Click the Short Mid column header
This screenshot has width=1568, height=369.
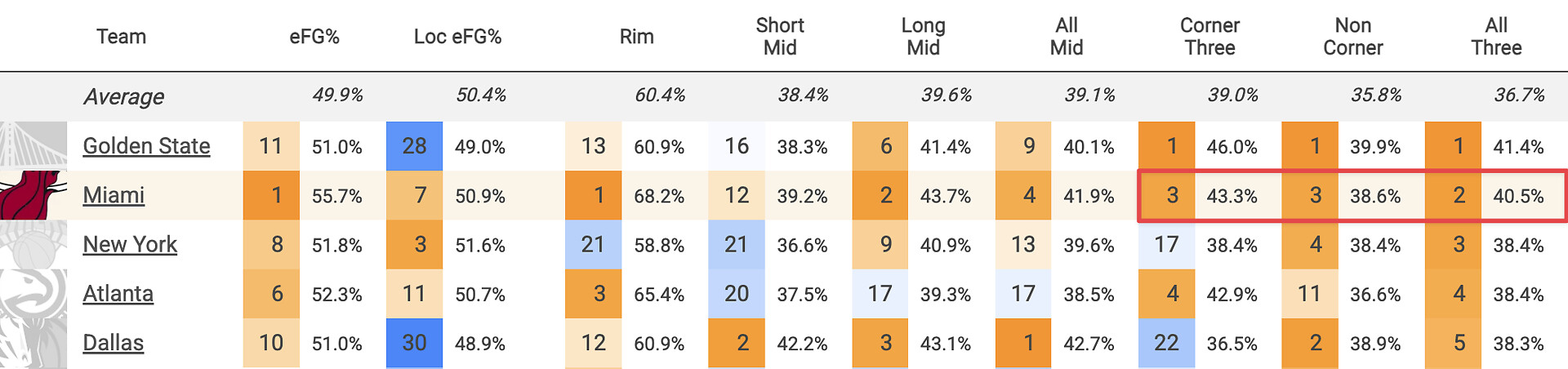[780, 37]
